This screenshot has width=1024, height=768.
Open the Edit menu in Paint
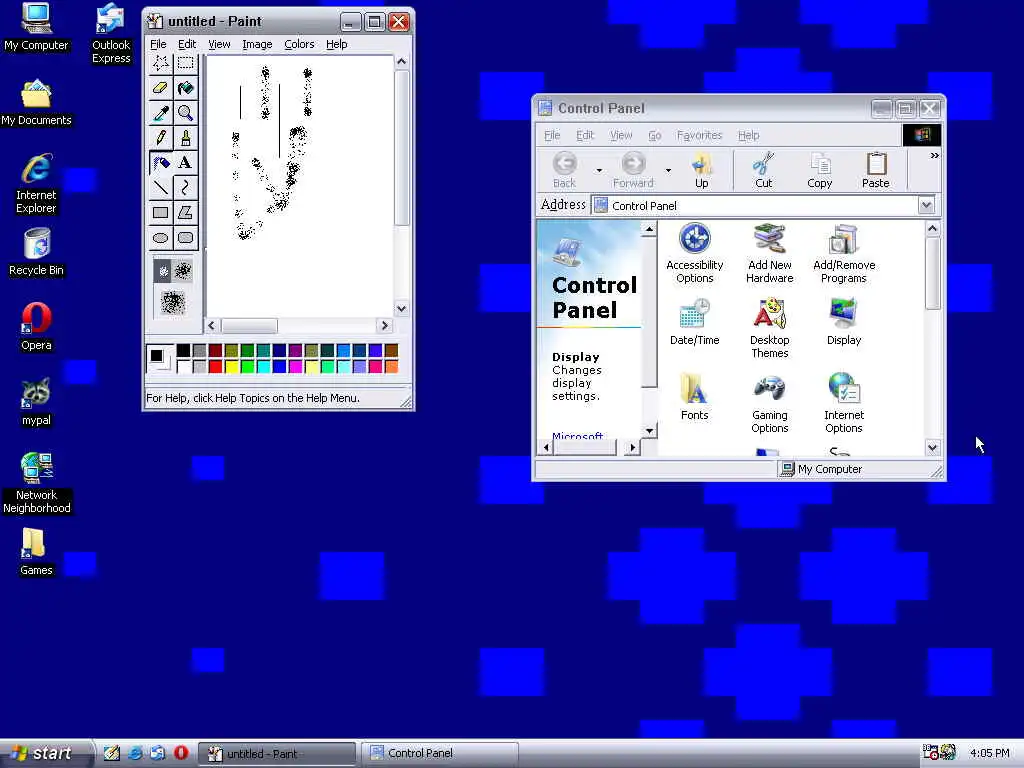(x=187, y=44)
